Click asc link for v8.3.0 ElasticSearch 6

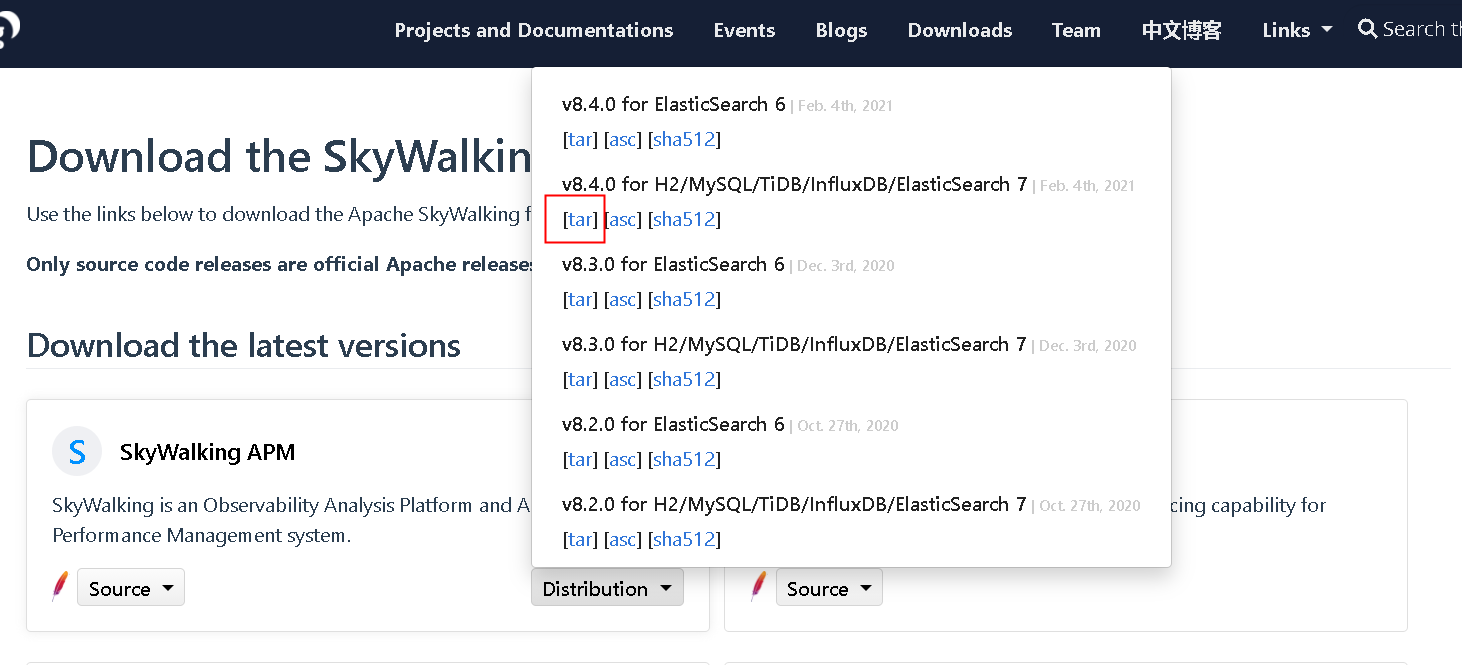point(622,299)
